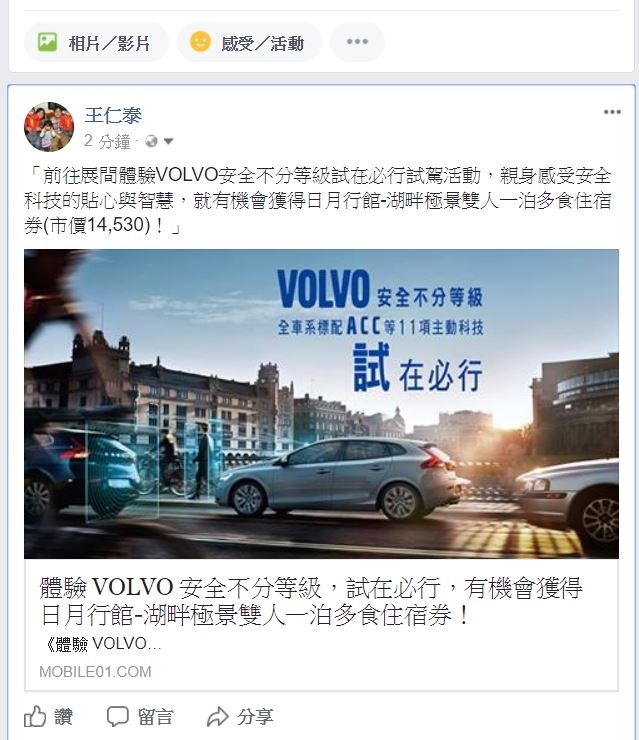Expand the post audience dropdown arrow
639x740 pixels.
168,141
